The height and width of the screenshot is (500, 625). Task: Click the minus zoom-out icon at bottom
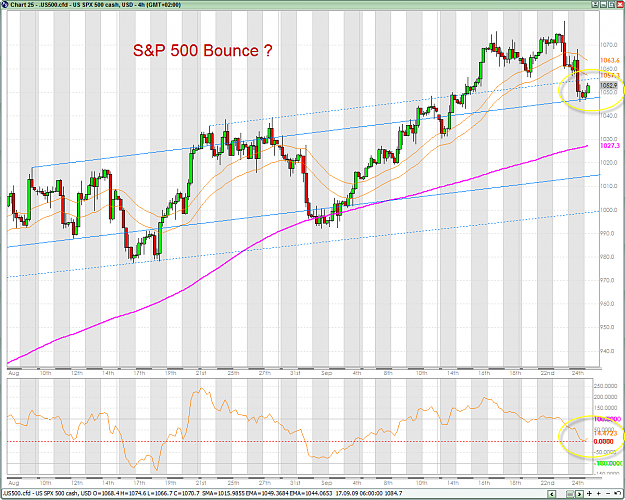[x=608, y=494]
